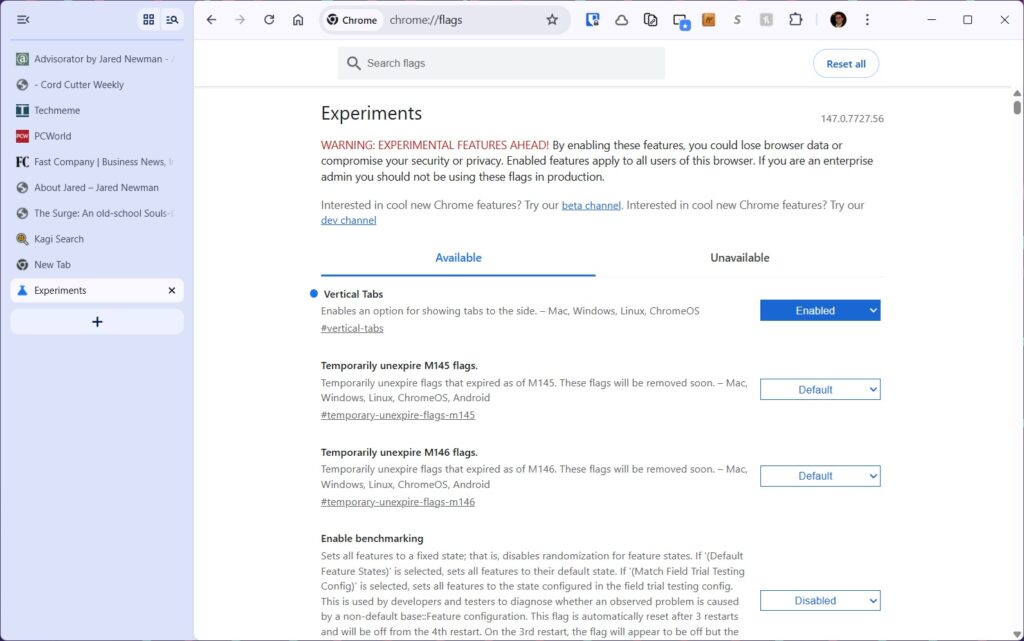Viewport: 1024px width, 641px height.
Task: Open the Vertical Tabs Enabled dropdown
Action: click(820, 311)
